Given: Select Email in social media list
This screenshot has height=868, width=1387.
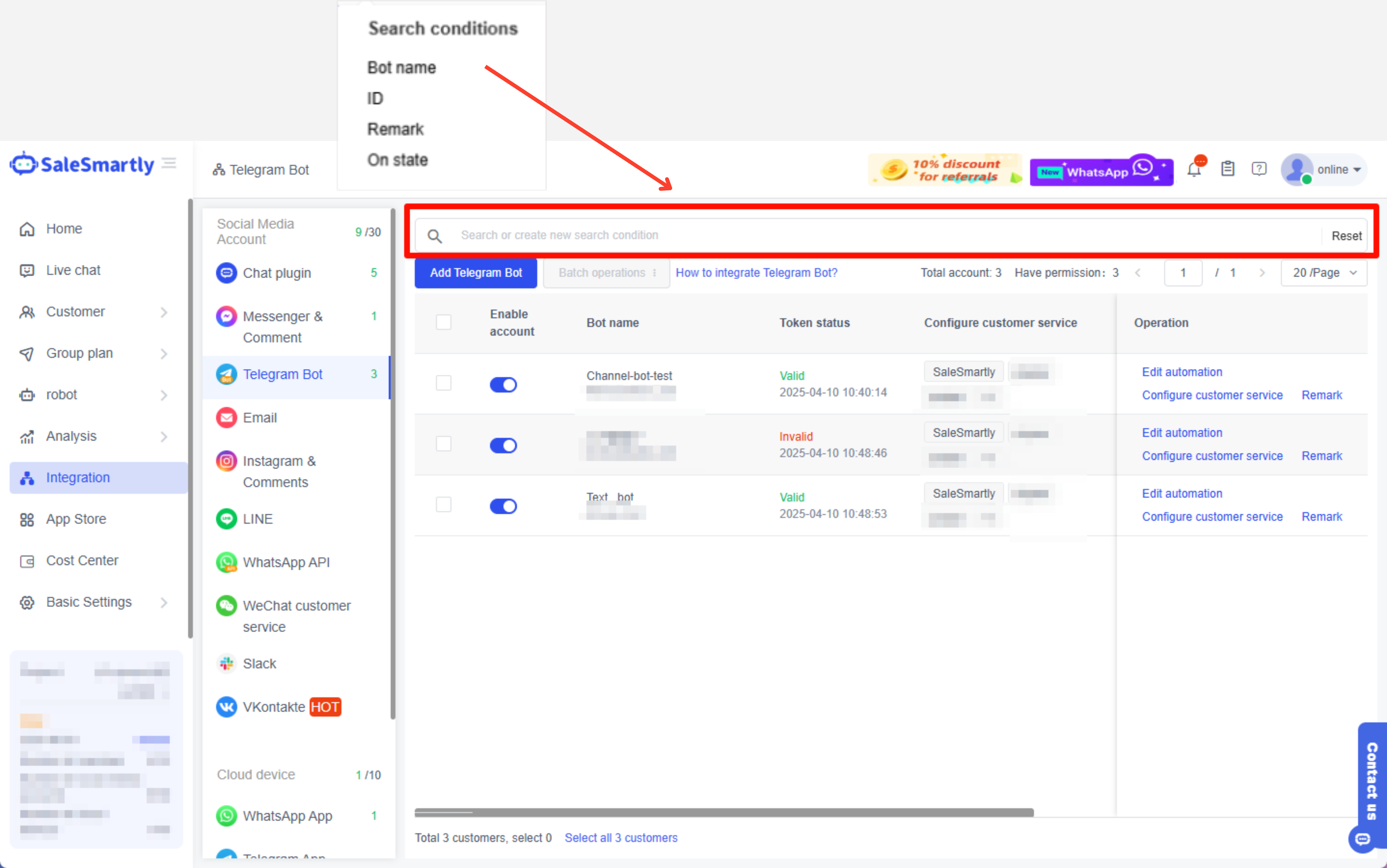Looking at the screenshot, I should pyautogui.click(x=260, y=417).
